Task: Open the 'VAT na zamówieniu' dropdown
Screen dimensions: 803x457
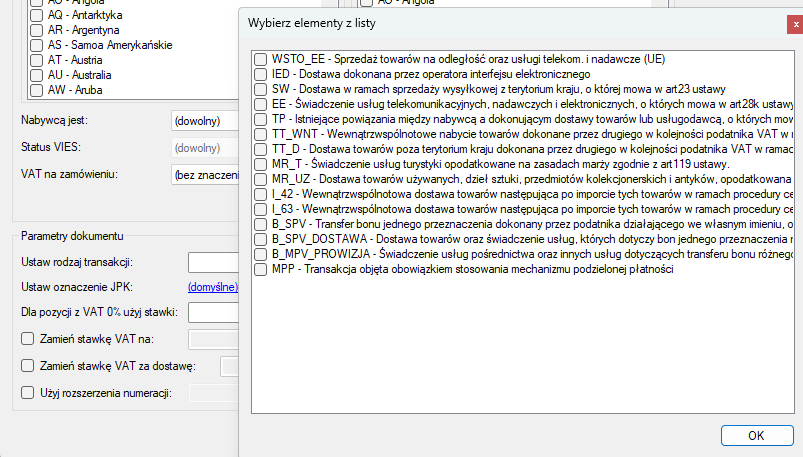Action: pyautogui.click(x=205, y=175)
